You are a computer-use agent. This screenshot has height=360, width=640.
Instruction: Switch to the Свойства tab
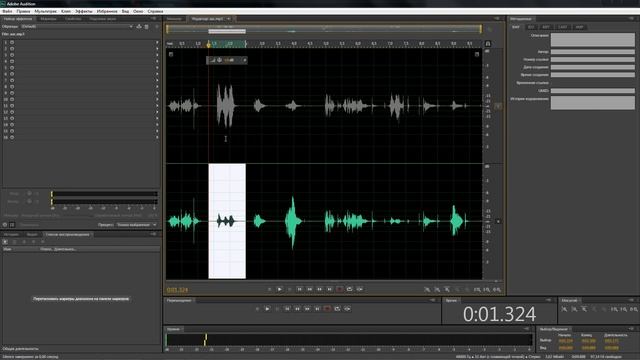pyautogui.click(x=73, y=19)
